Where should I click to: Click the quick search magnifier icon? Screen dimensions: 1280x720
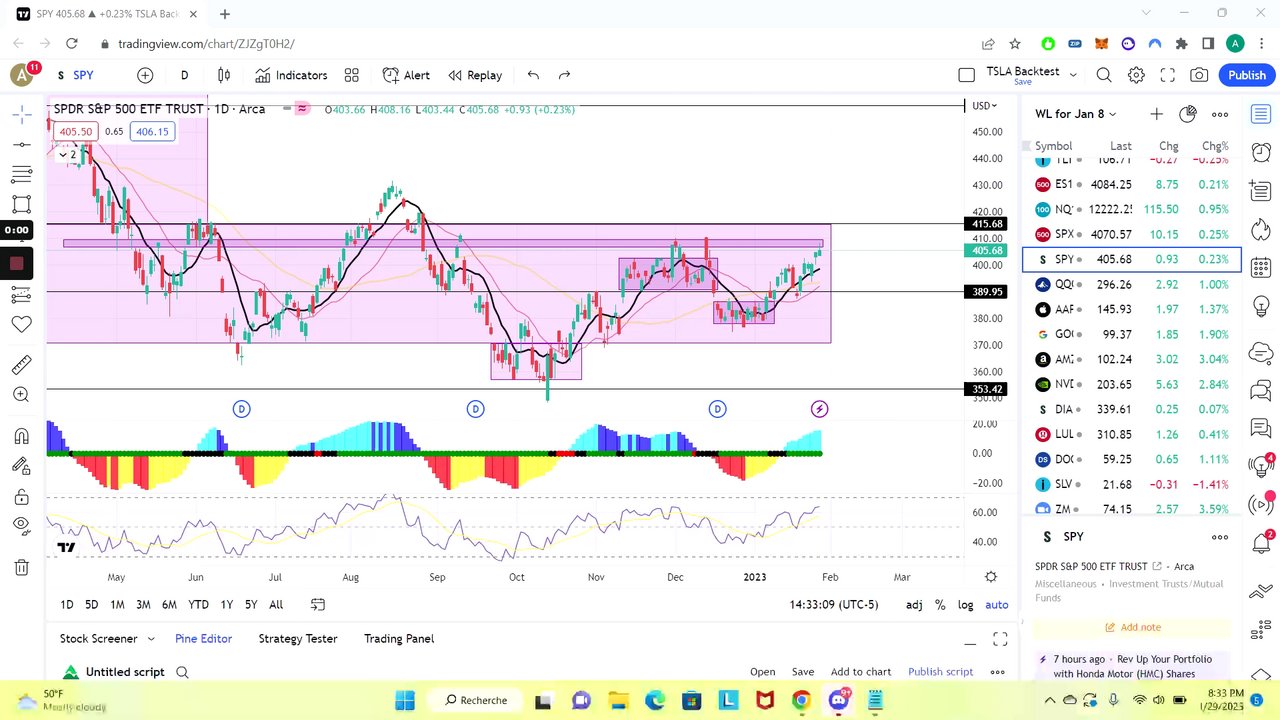pos(1104,75)
